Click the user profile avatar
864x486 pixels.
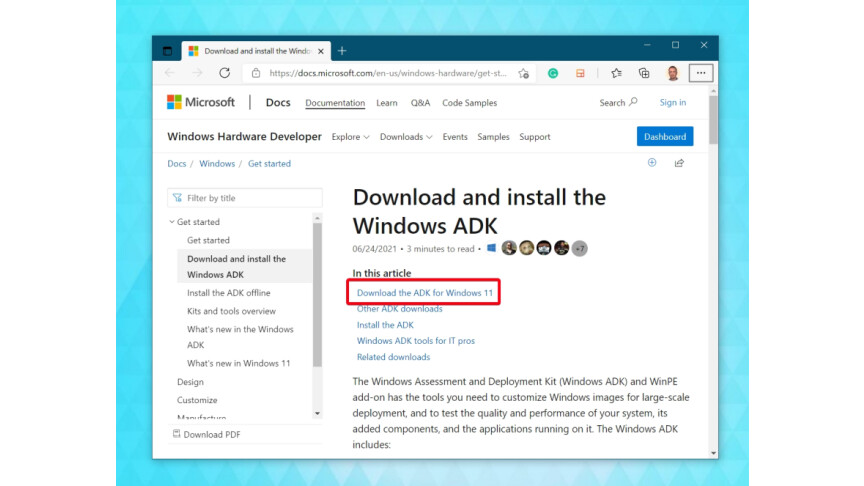(x=672, y=73)
